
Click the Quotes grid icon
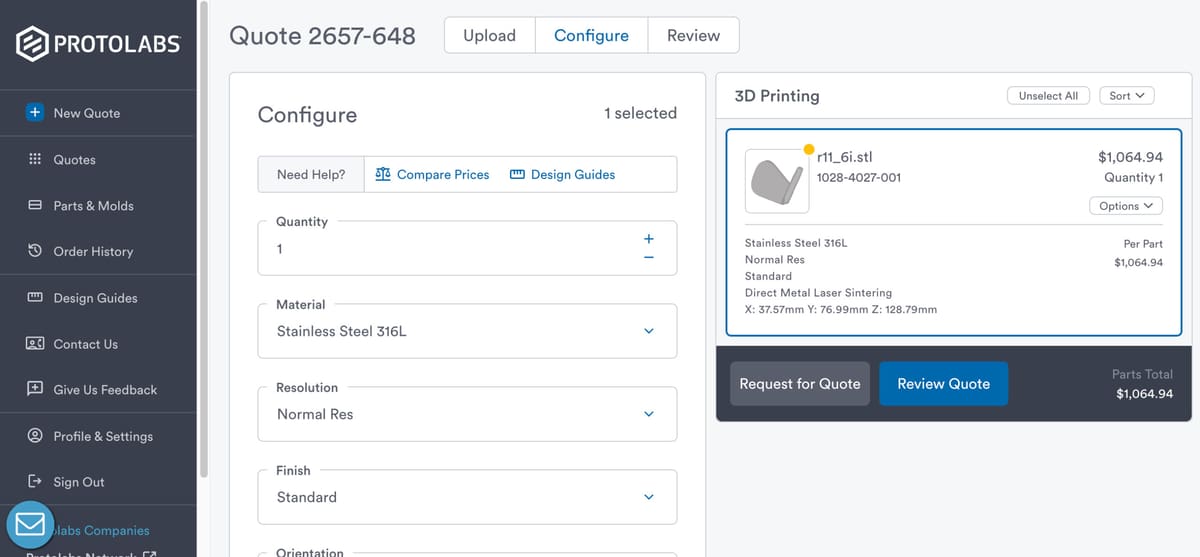35,159
